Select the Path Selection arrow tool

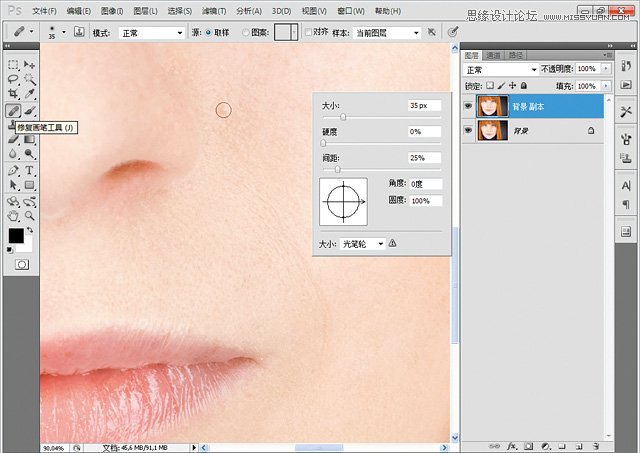point(13,185)
